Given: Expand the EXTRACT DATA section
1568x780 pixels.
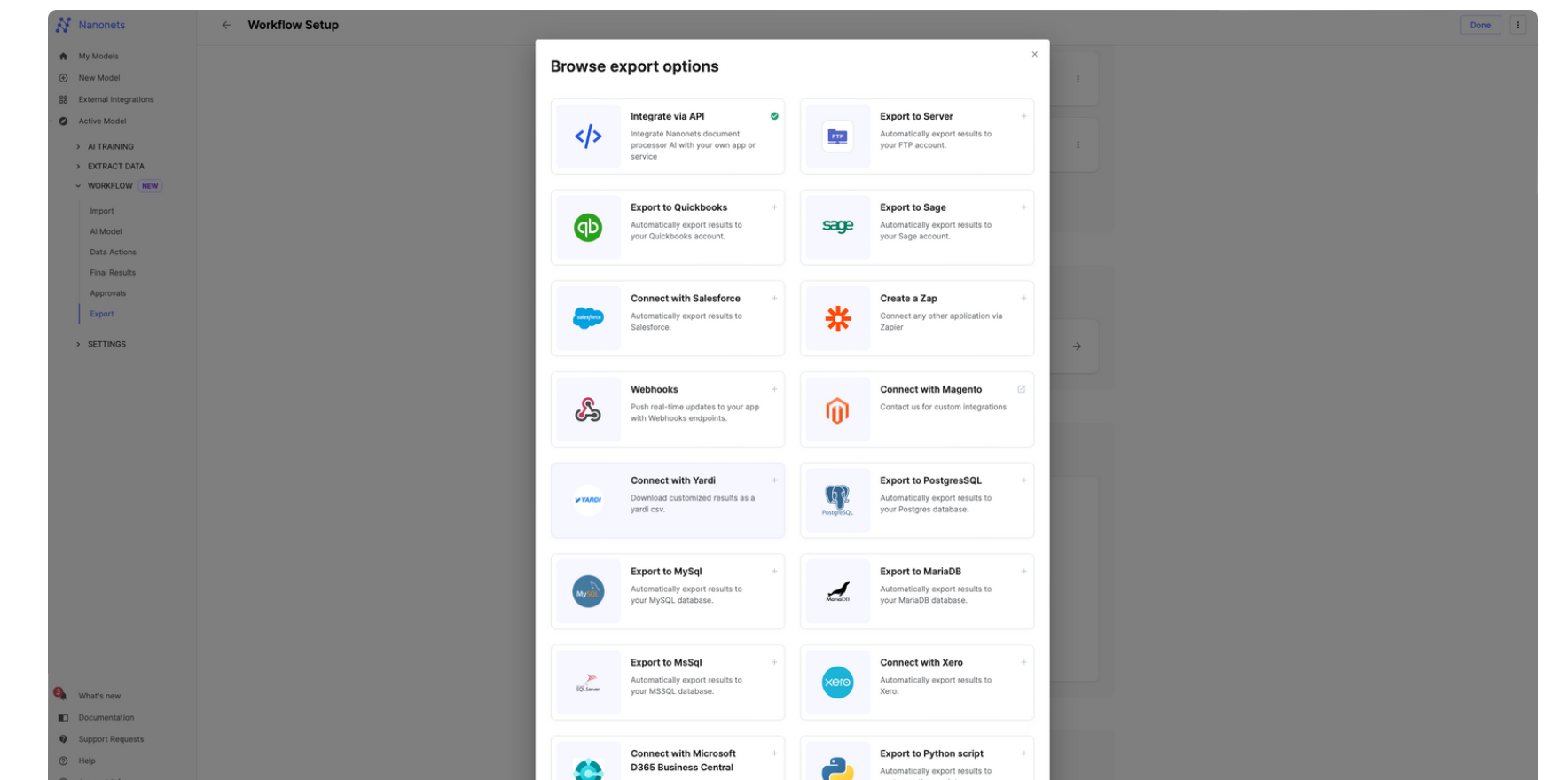Looking at the screenshot, I should click(115, 167).
